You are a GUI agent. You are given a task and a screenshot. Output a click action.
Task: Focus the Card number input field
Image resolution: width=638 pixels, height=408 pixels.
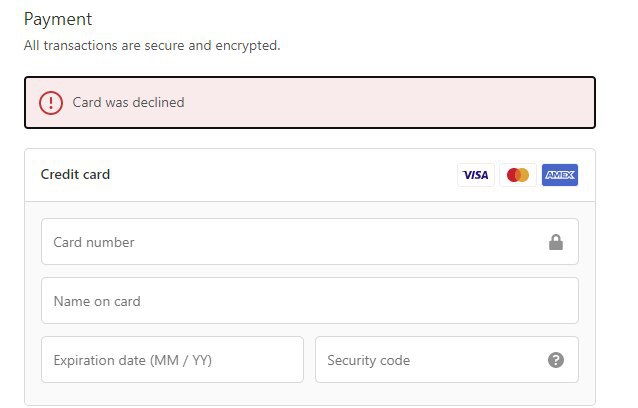pyautogui.click(x=310, y=242)
